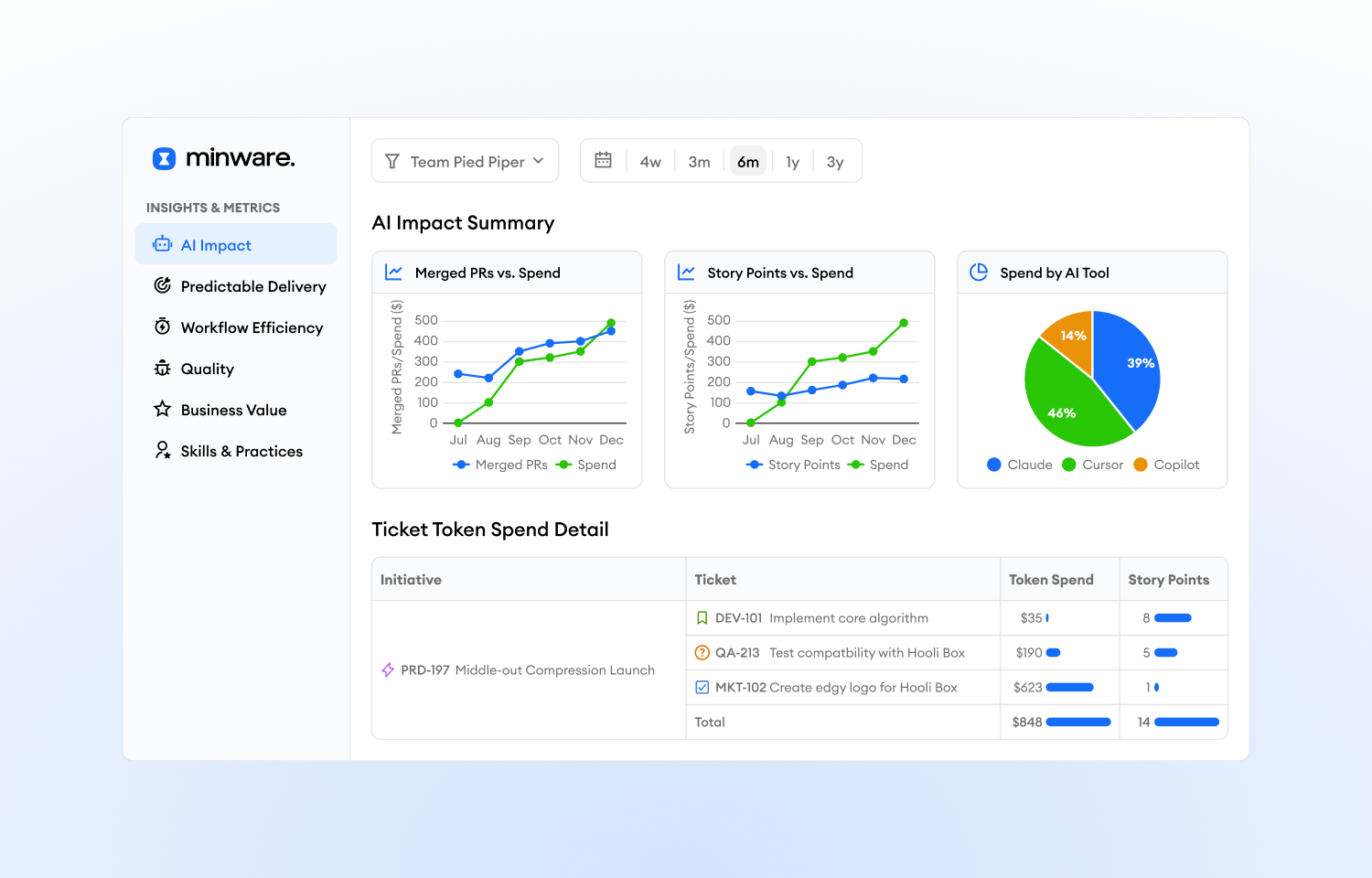Click the Dec Spend point in Story Points chart

[x=904, y=323]
